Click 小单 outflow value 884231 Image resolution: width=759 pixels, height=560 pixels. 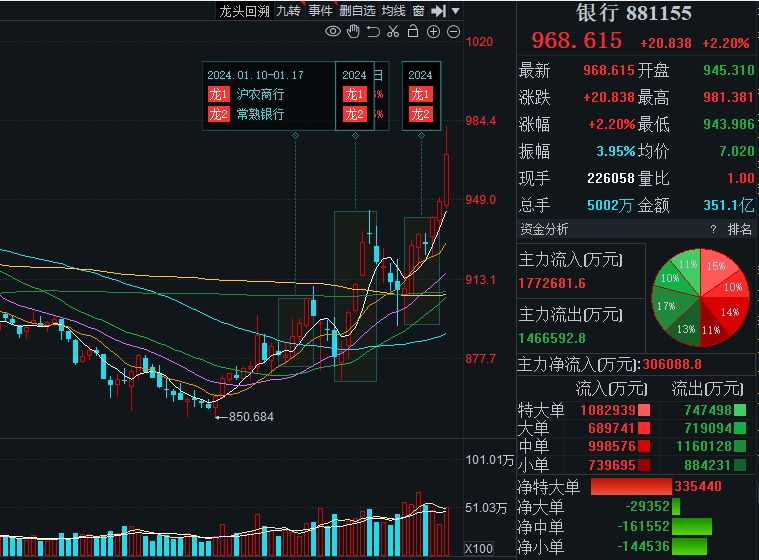(708, 465)
